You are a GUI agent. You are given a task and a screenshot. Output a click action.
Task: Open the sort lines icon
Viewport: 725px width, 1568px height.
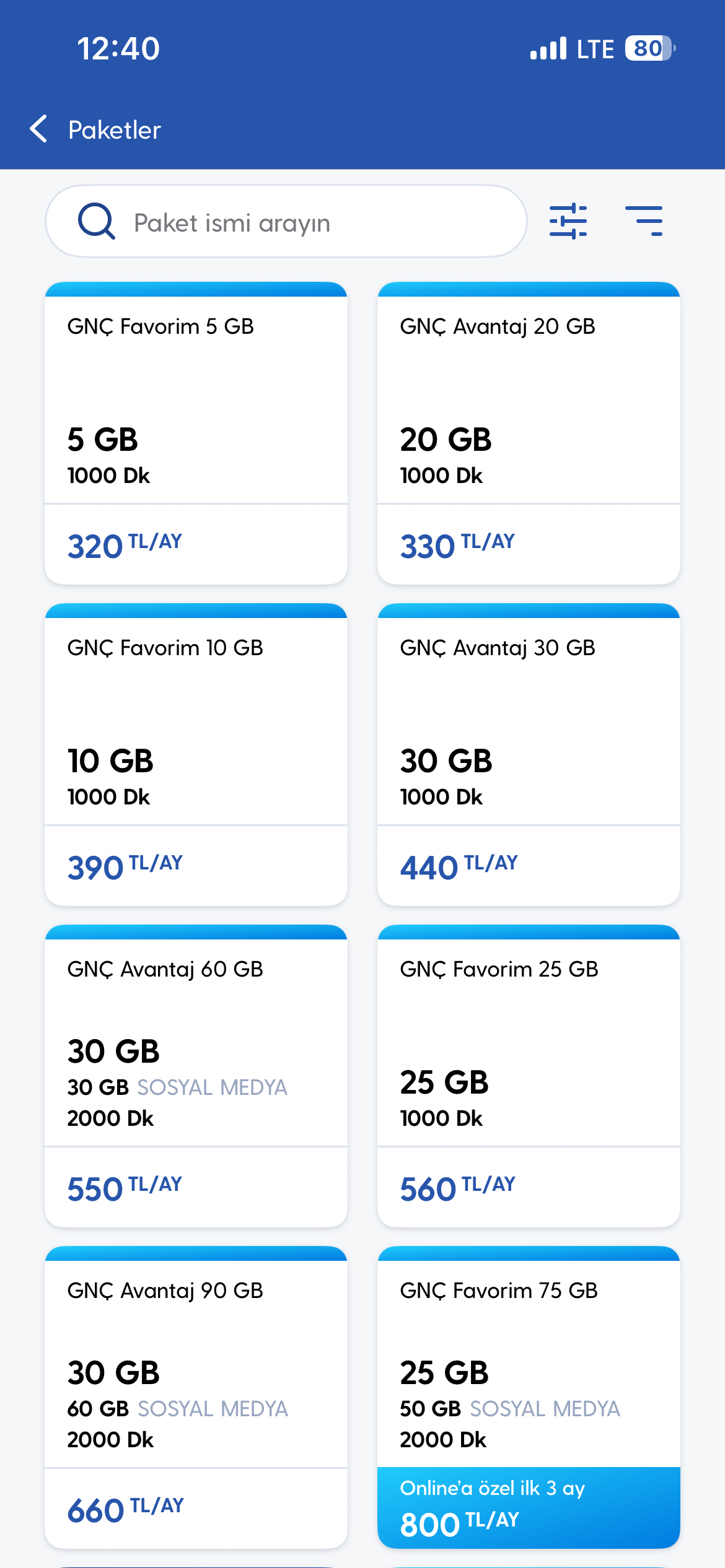pyautogui.click(x=644, y=220)
